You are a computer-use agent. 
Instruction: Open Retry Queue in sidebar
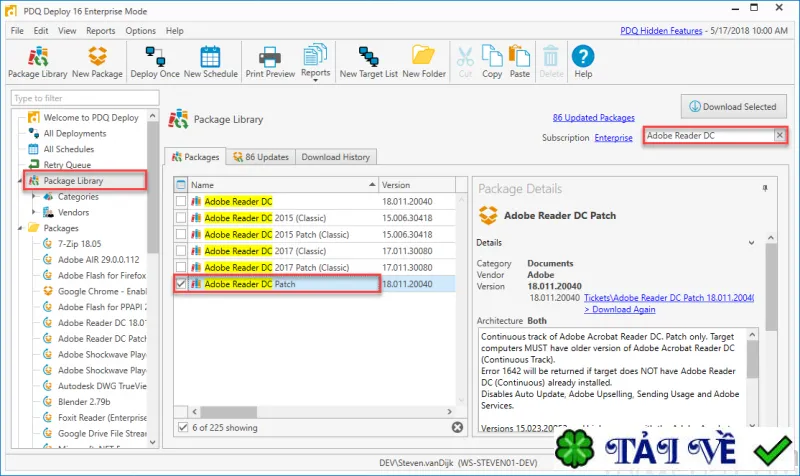pos(67,165)
